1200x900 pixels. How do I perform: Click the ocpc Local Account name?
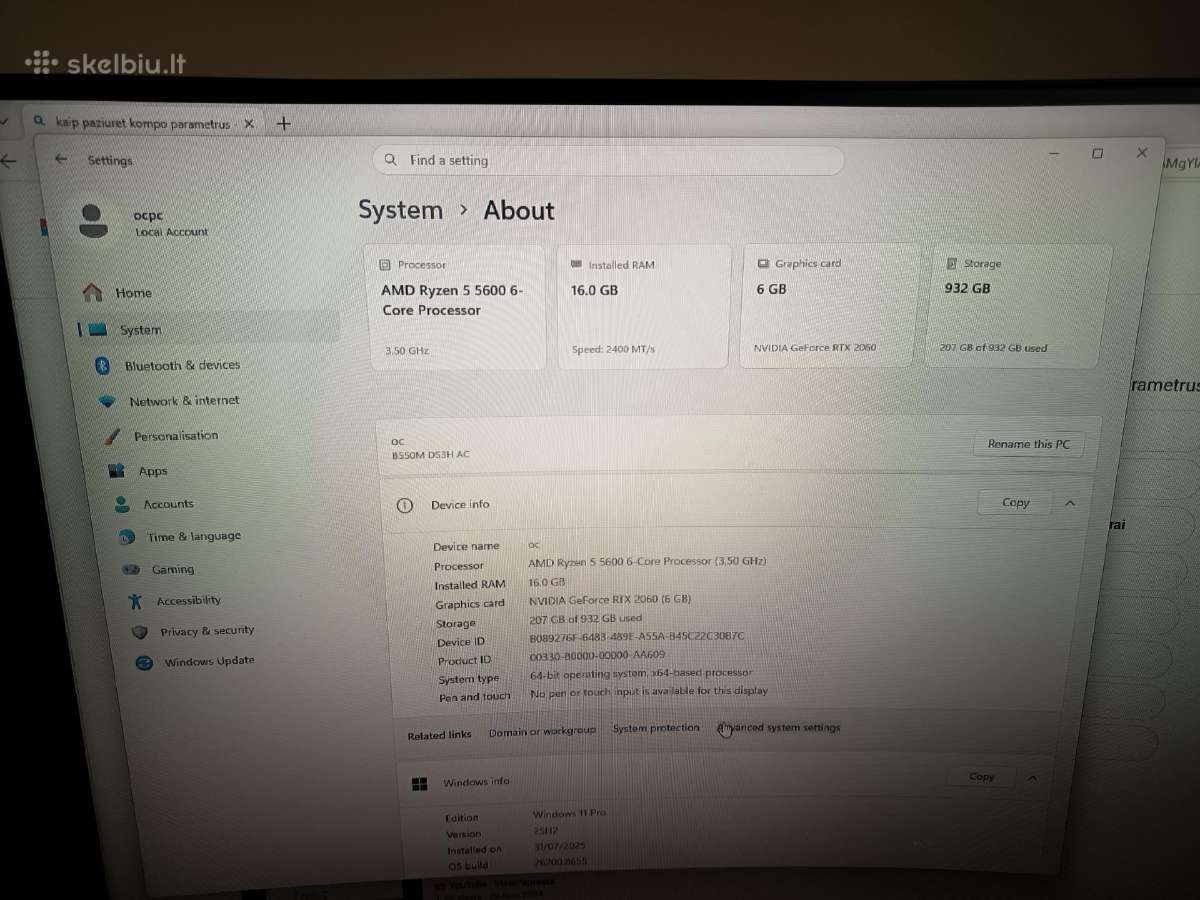point(170,223)
